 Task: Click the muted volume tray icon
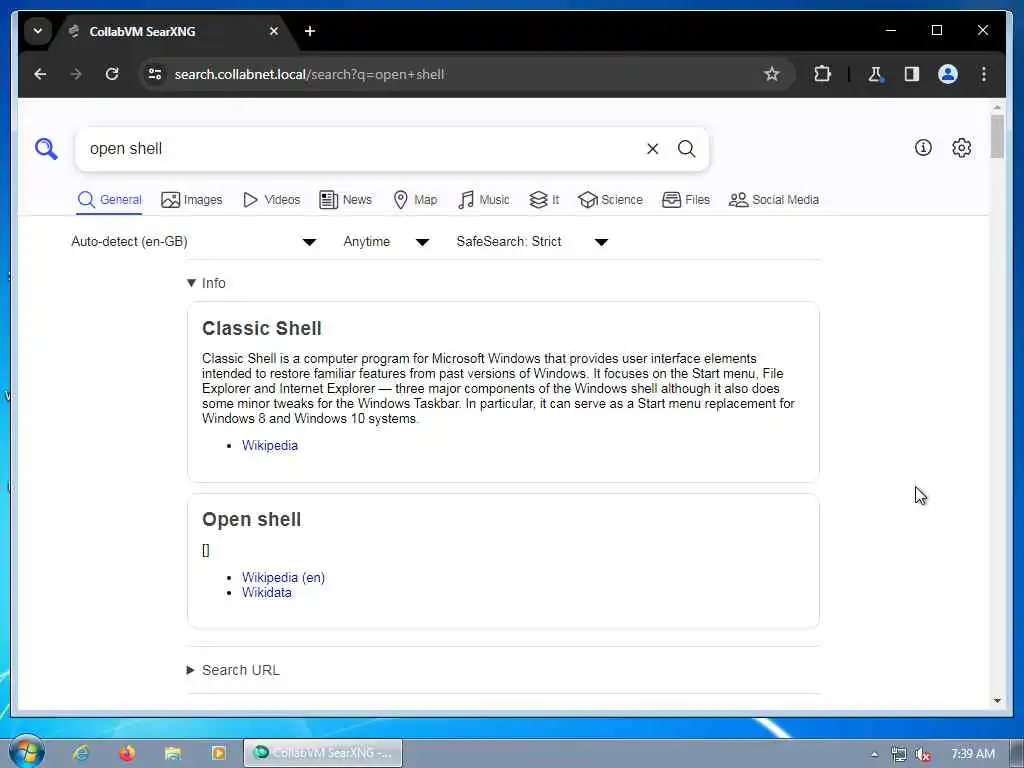click(922, 754)
